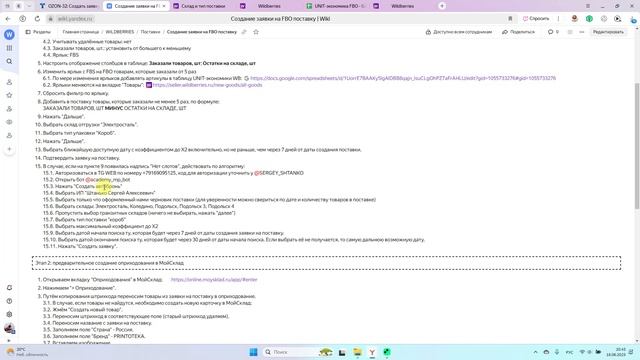
Task: Open browser tab list dropdown arrow
Action: (29, 6)
